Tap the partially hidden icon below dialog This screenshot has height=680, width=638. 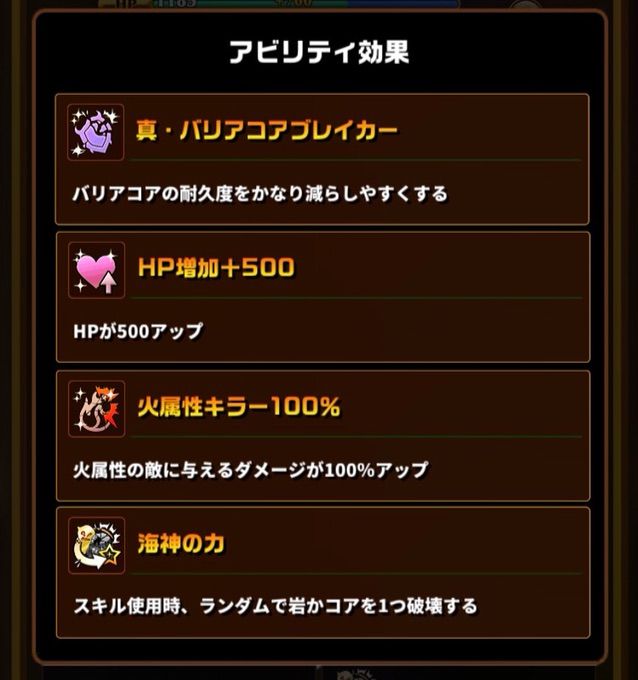coord(356,673)
